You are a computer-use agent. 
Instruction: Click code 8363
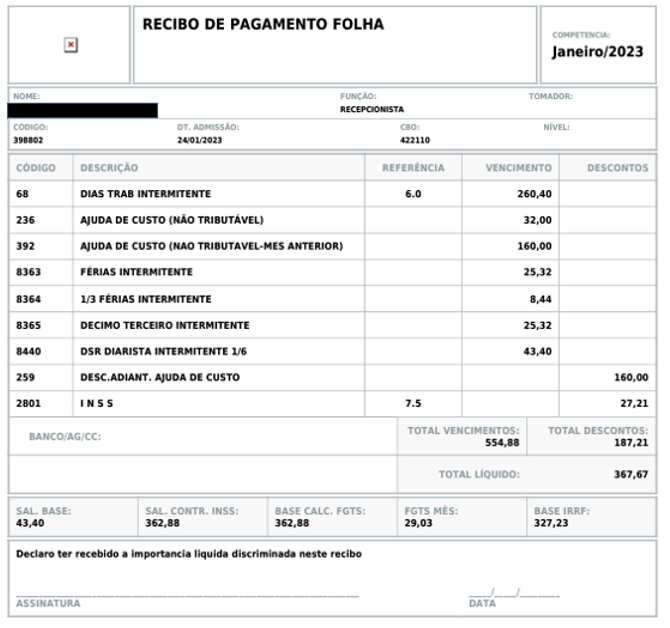[28, 272]
